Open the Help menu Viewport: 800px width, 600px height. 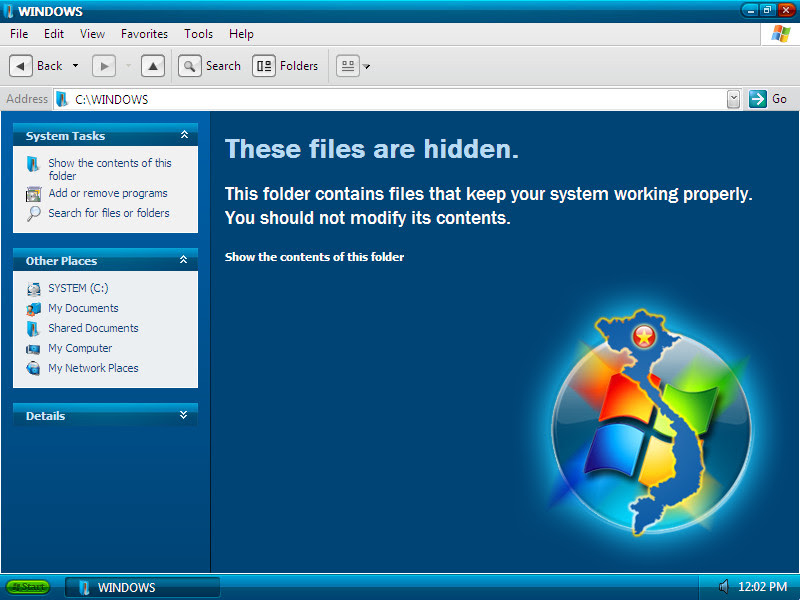(x=241, y=34)
